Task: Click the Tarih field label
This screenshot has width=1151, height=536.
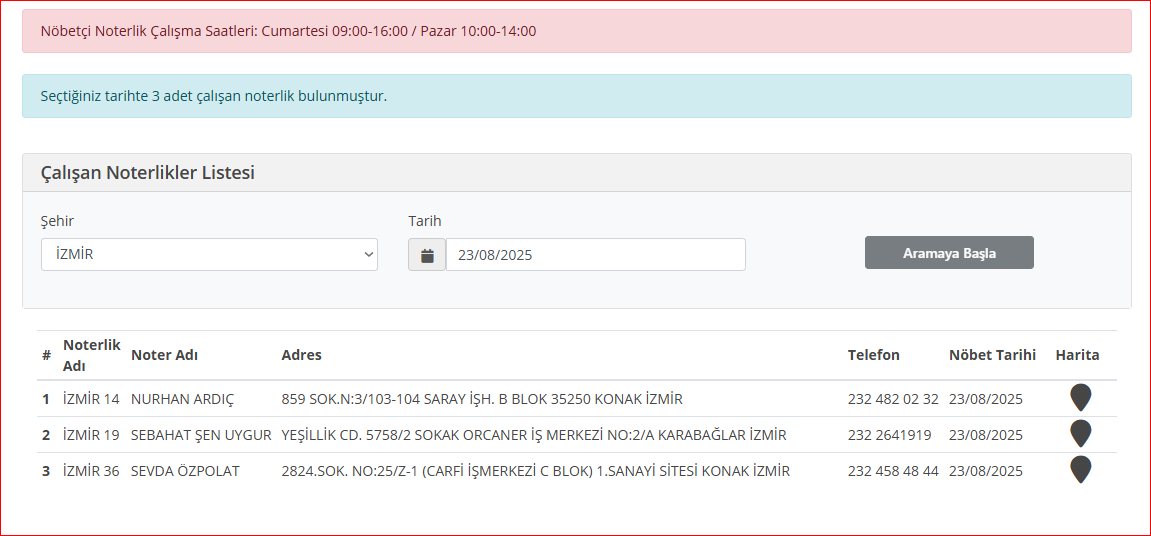Action: click(x=425, y=221)
